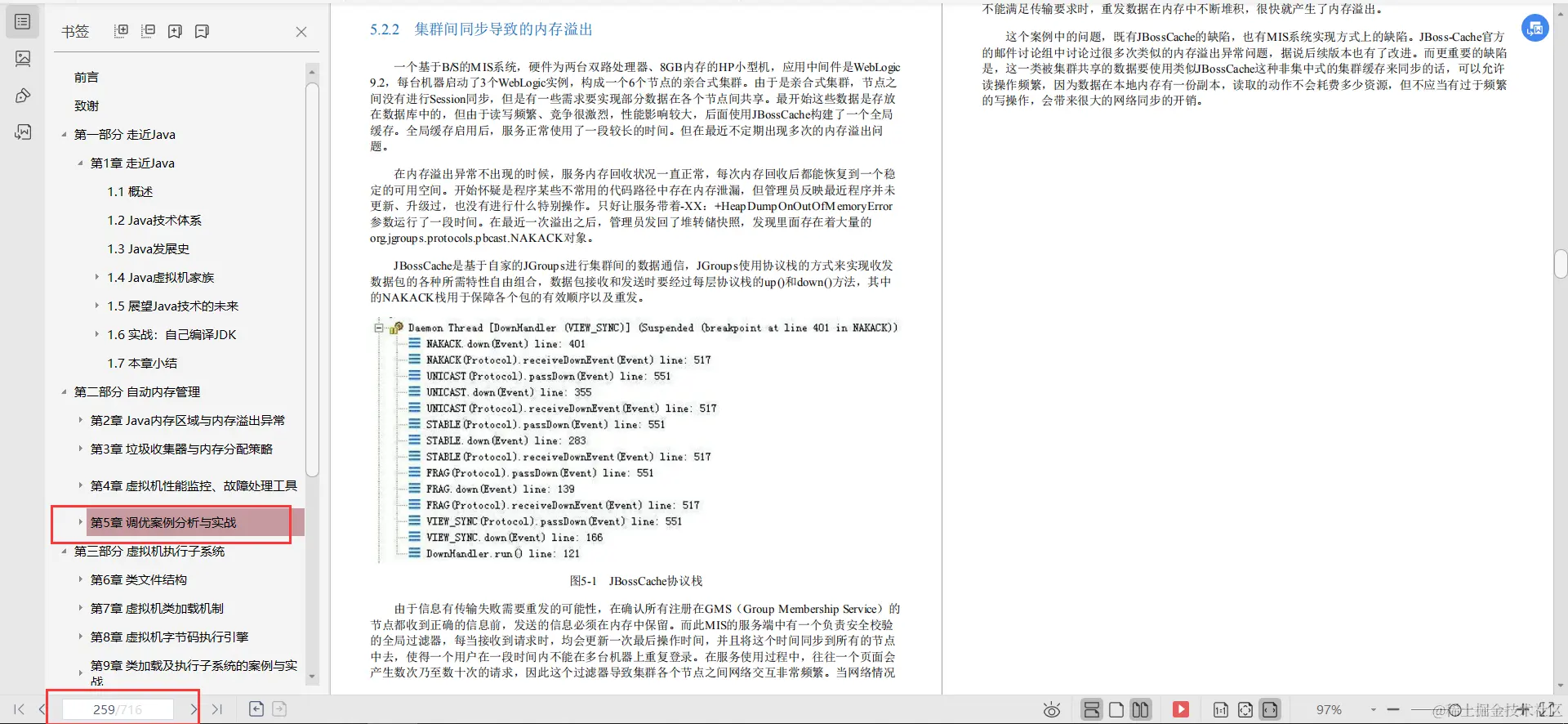Enable continuous scrolling layout
This screenshot has height=724, width=1568.
[1092, 709]
